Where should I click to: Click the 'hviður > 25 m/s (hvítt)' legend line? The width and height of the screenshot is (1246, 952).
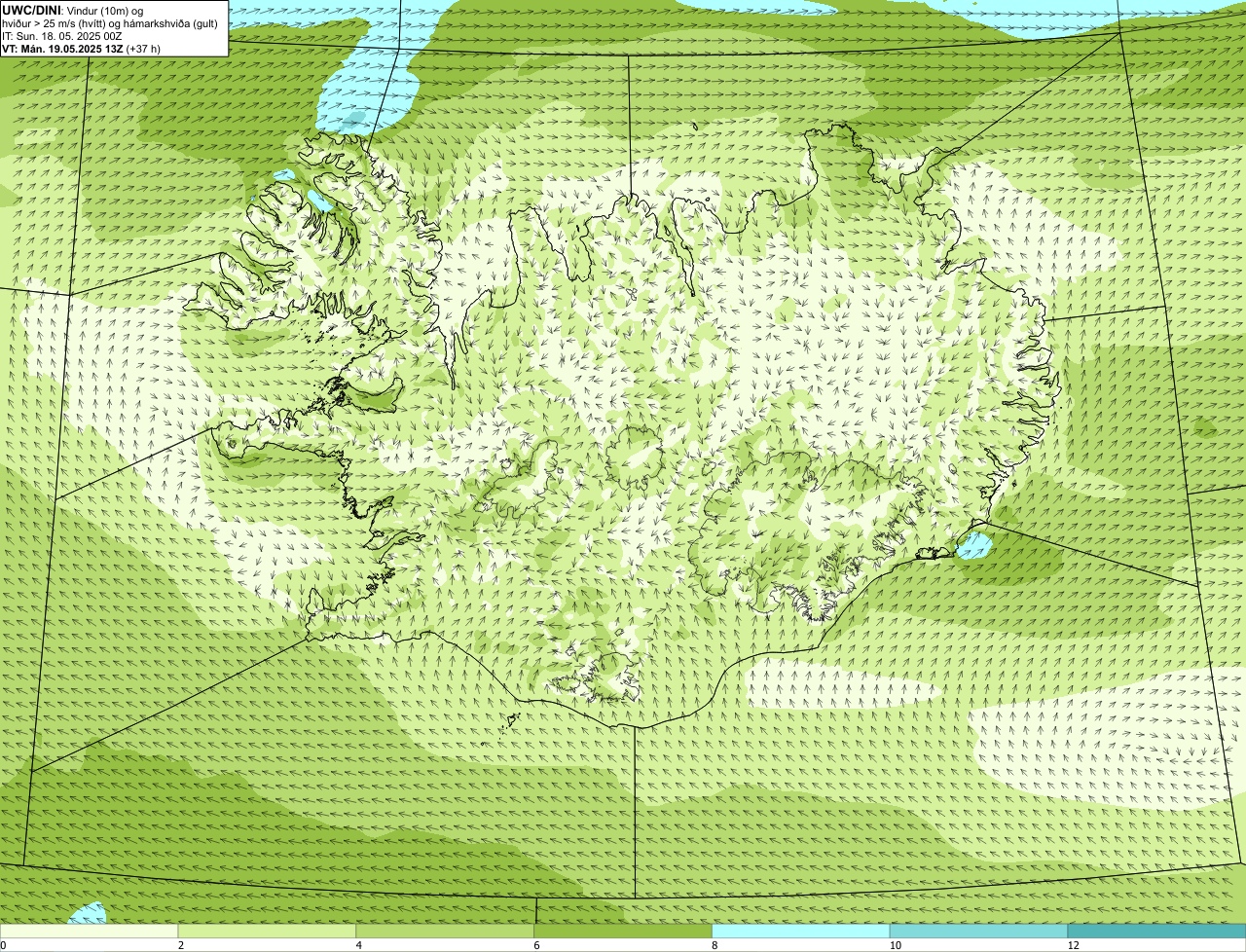point(110,23)
